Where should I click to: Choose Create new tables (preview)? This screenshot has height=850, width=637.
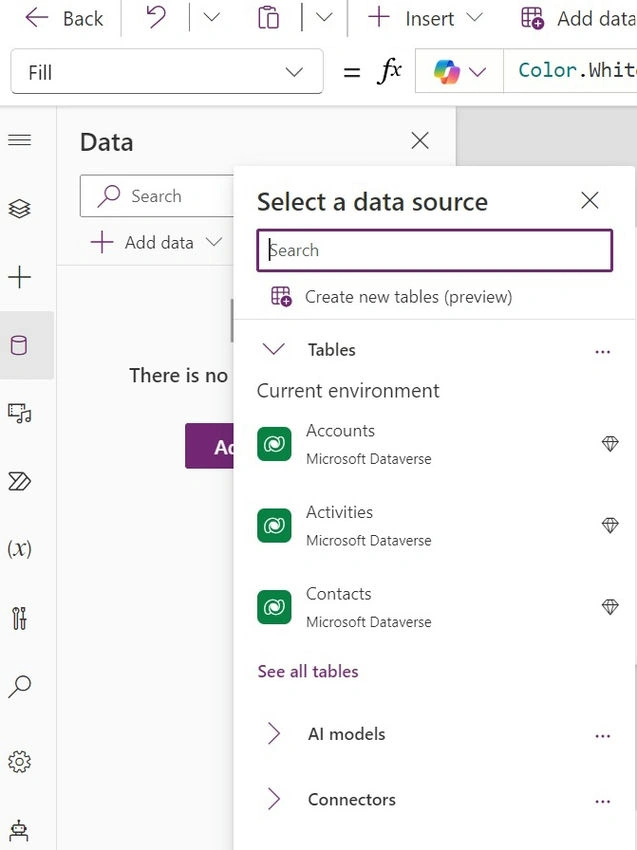click(391, 297)
